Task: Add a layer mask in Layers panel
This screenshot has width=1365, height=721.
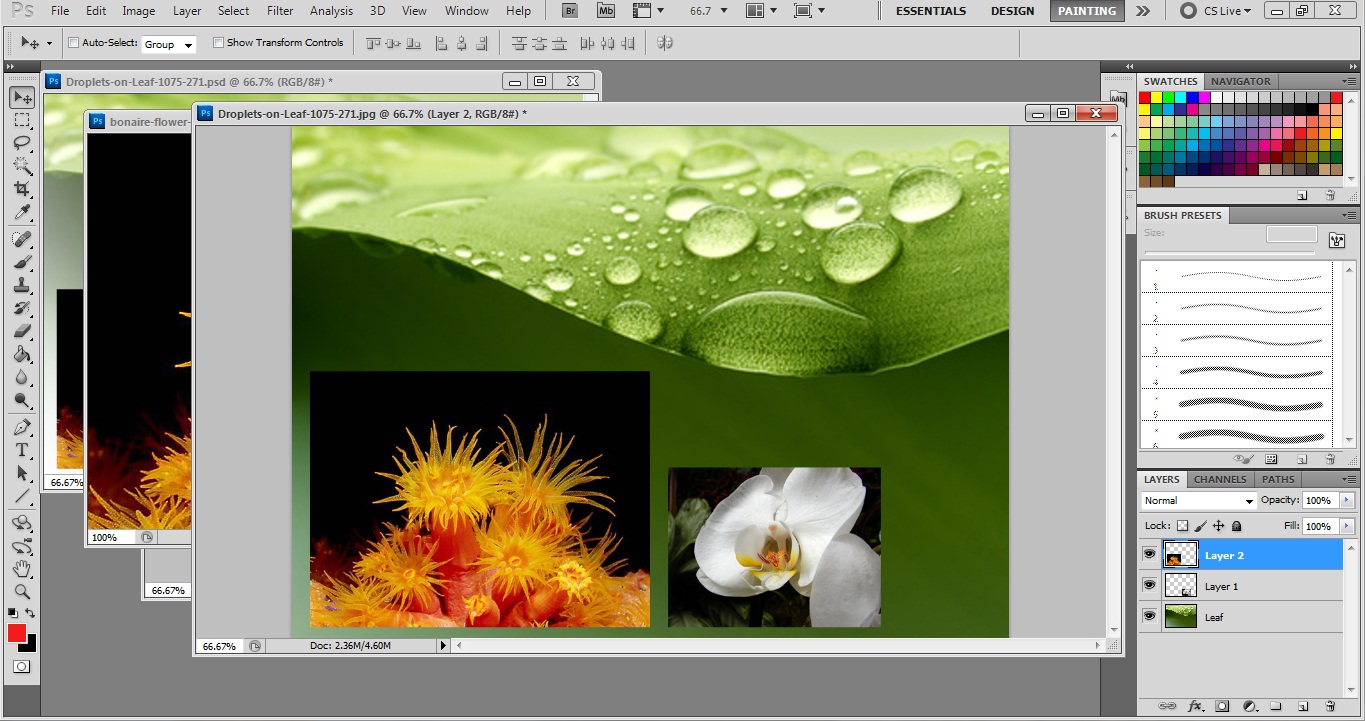Action: tap(1222, 706)
